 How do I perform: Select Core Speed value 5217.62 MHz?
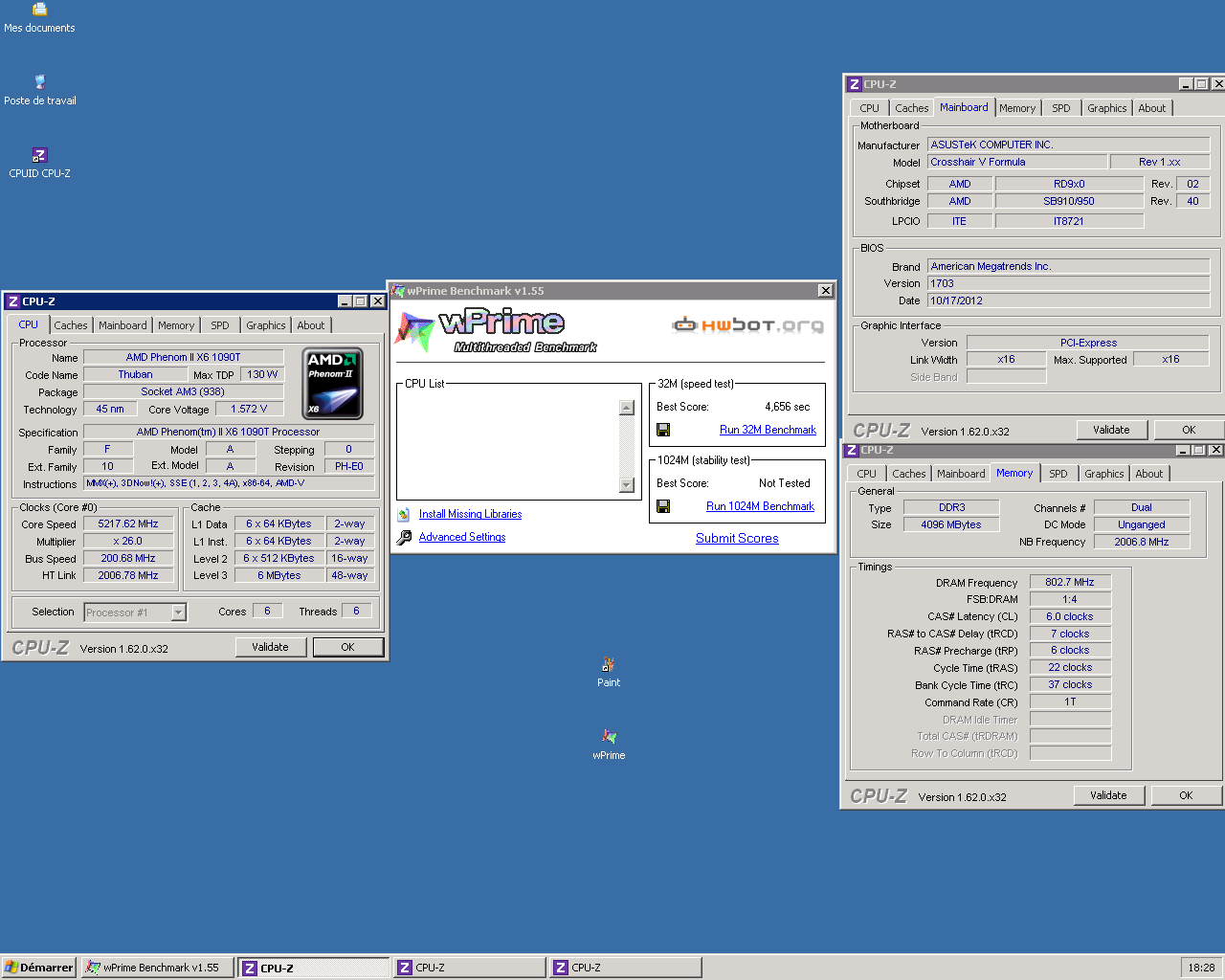[128, 523]
